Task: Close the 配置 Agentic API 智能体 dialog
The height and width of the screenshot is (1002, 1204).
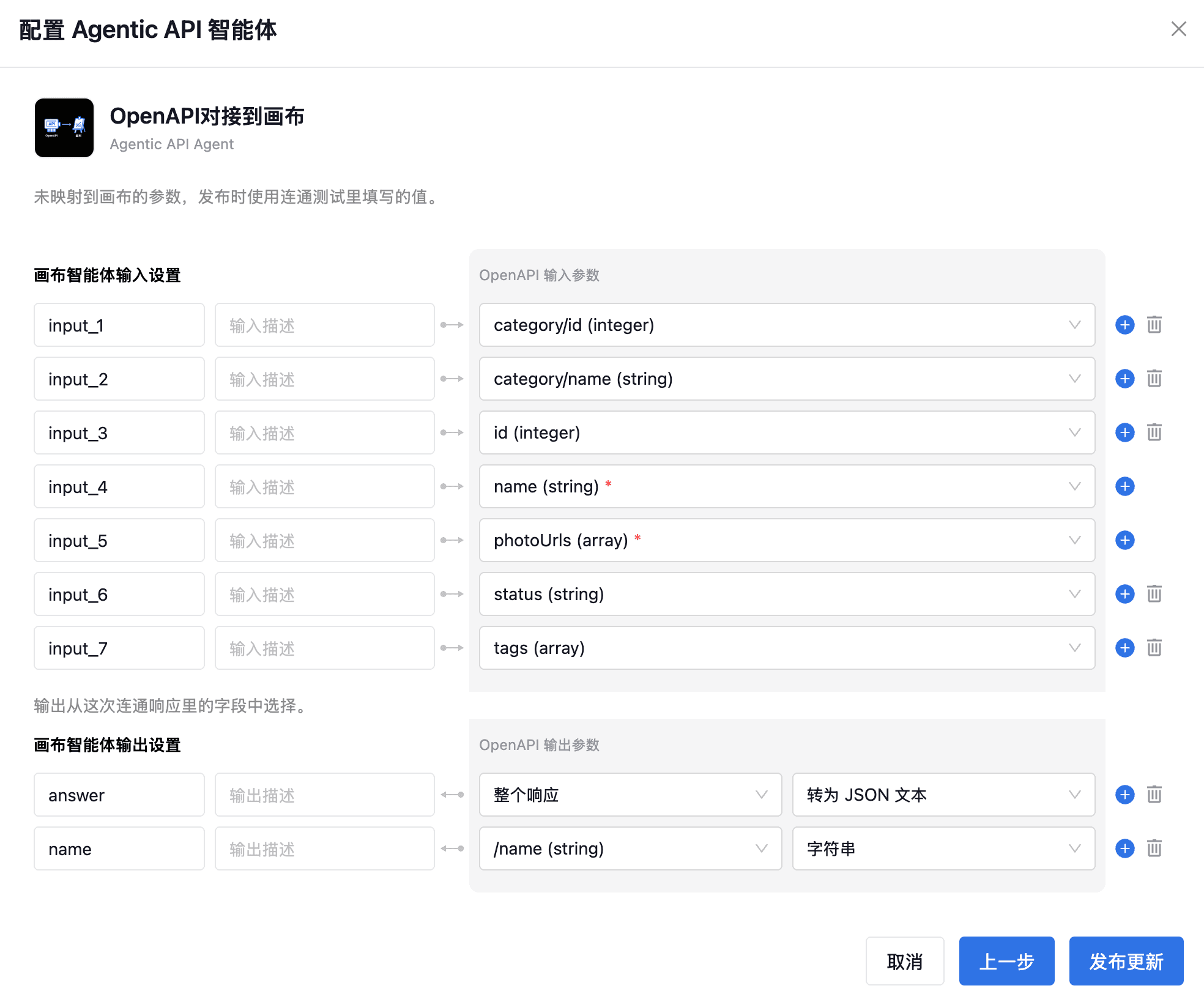Action: tap(1178, 29)
